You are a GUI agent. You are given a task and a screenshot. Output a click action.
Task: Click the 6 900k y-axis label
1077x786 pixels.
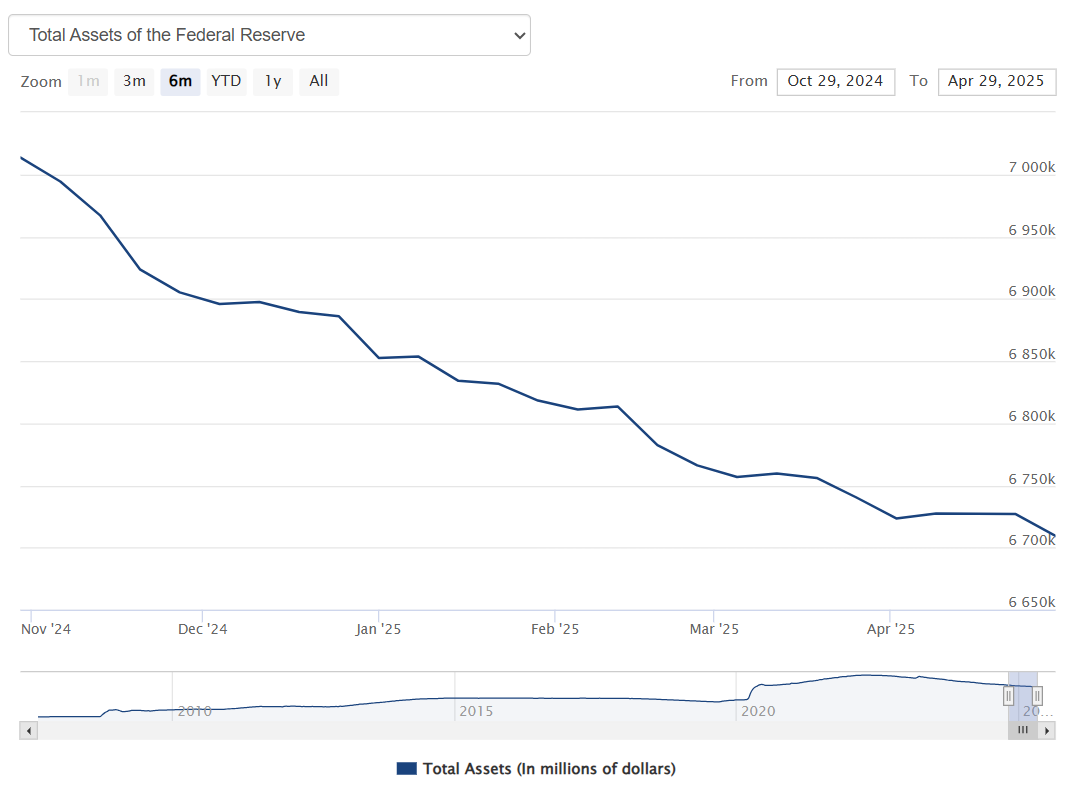(x=1032, y=291)
